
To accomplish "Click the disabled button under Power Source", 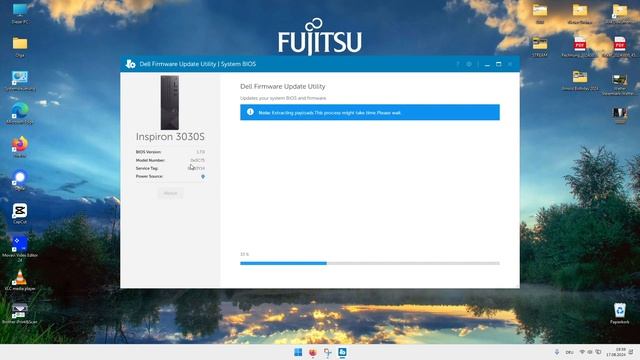I will click(170, 193).
